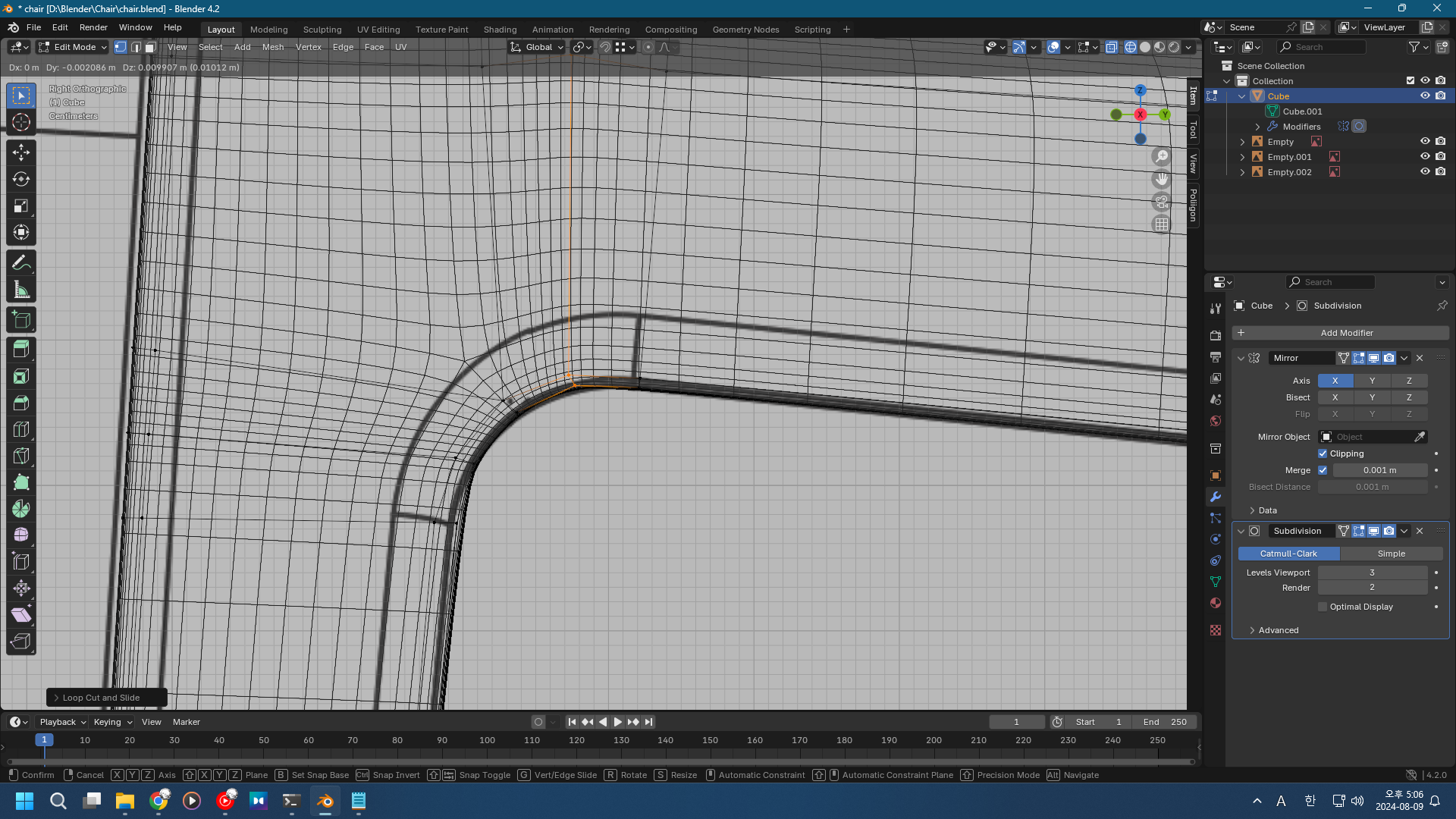Screen dimensions: 1456x819
Task: Select the Shear tool
Action: 21,615
